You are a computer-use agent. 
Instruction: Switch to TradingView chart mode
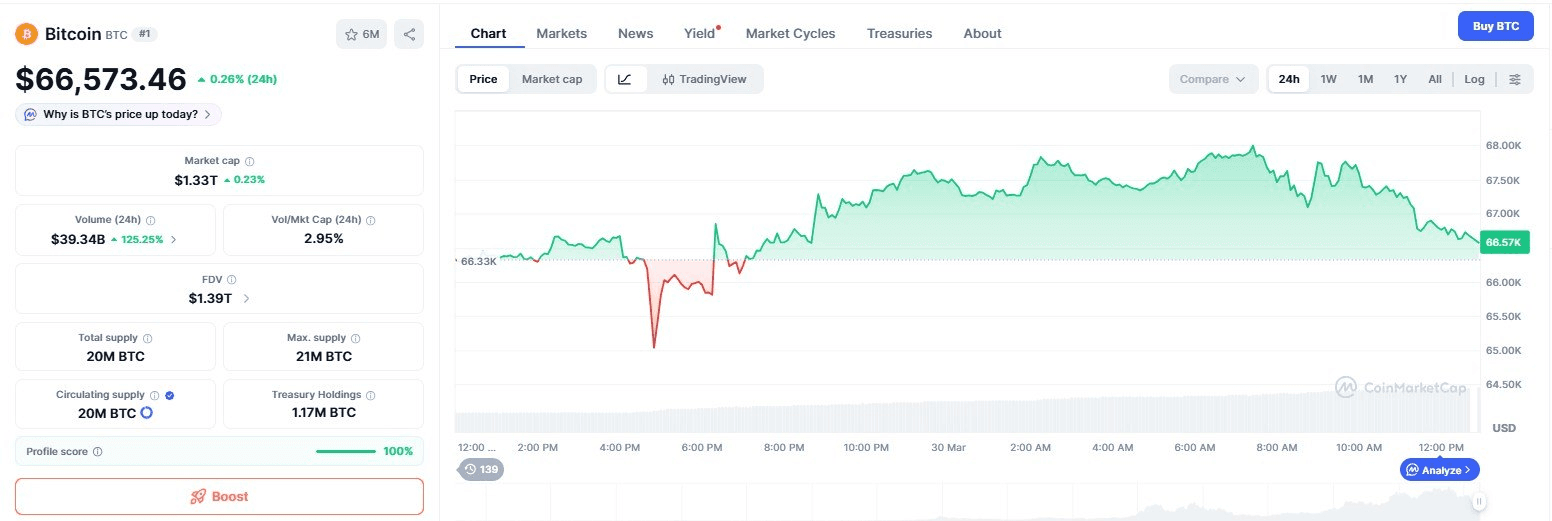point(704,79)
